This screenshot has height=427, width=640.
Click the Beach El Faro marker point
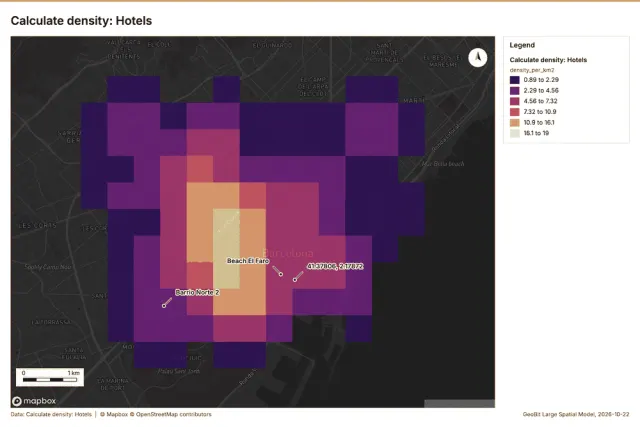[x=281, y=274]
